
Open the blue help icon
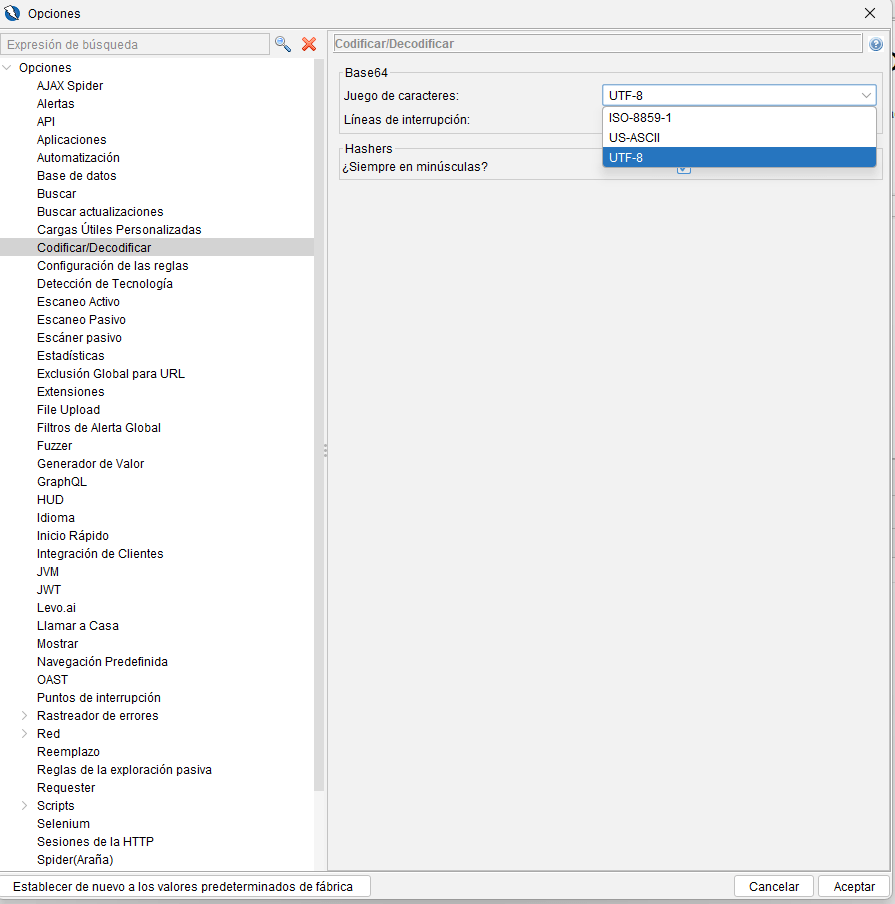click(x=876, y=44)
